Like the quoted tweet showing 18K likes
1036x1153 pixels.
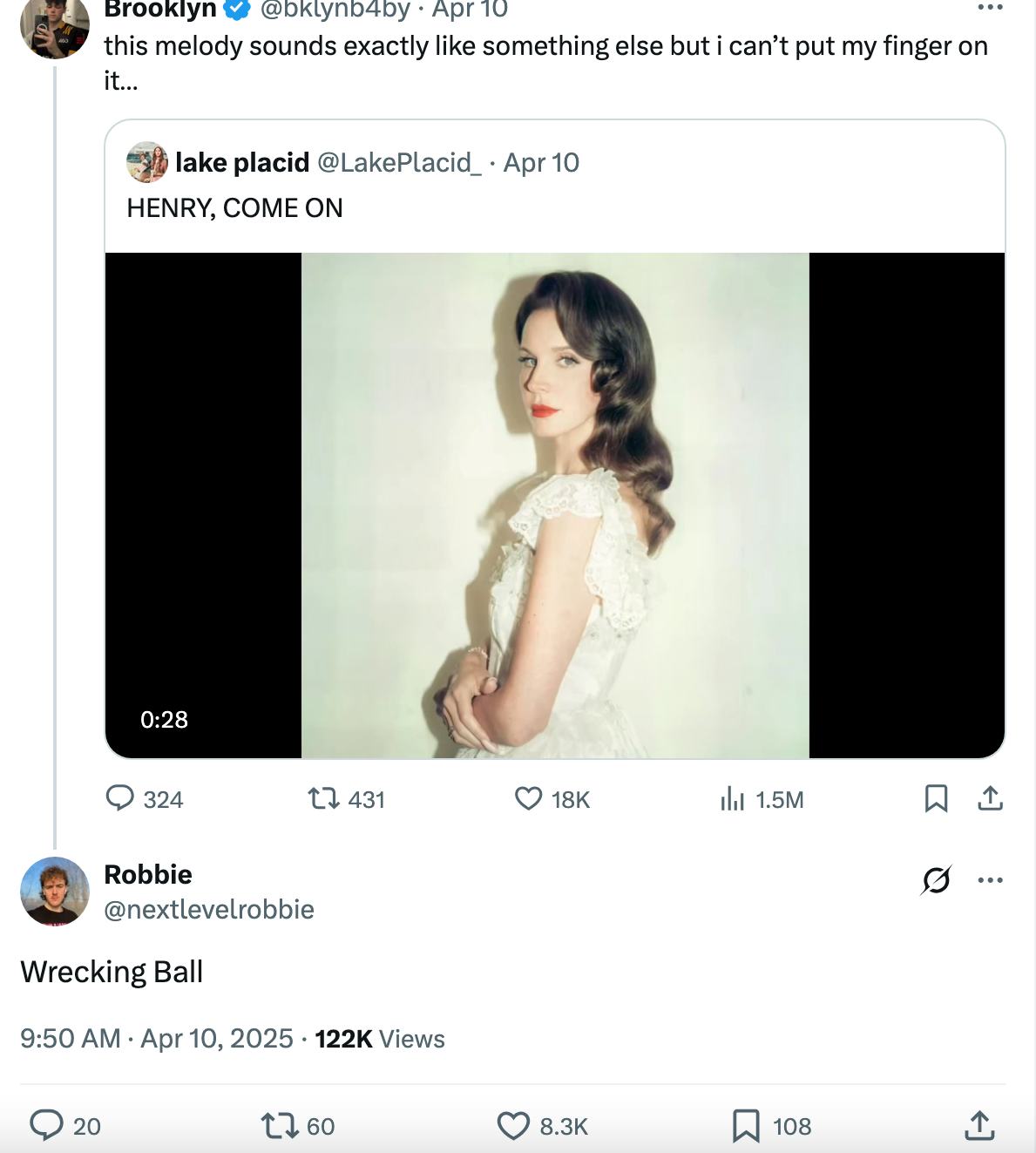530,799
